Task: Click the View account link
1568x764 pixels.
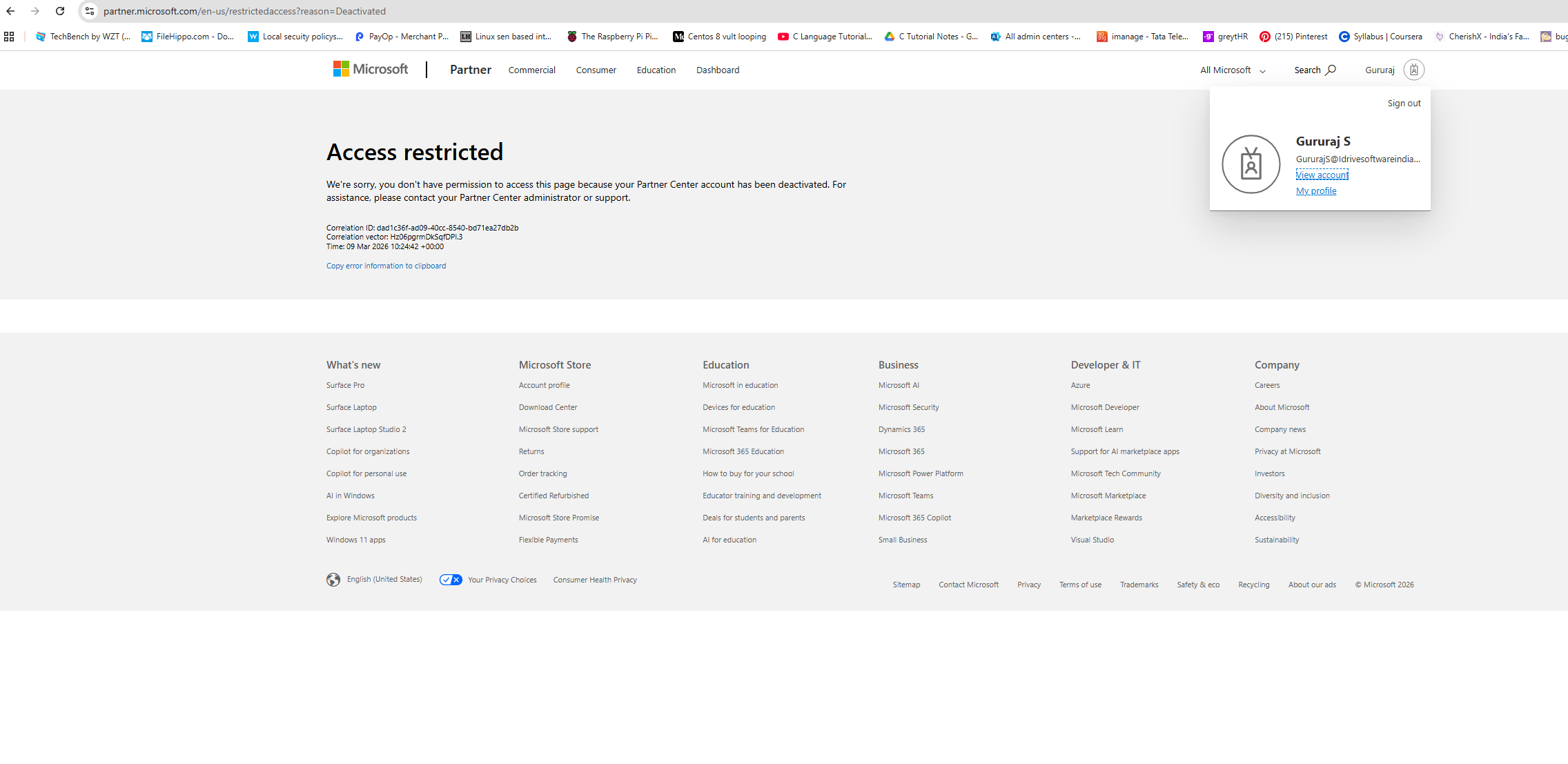Action: click(x=1322, y=175)
